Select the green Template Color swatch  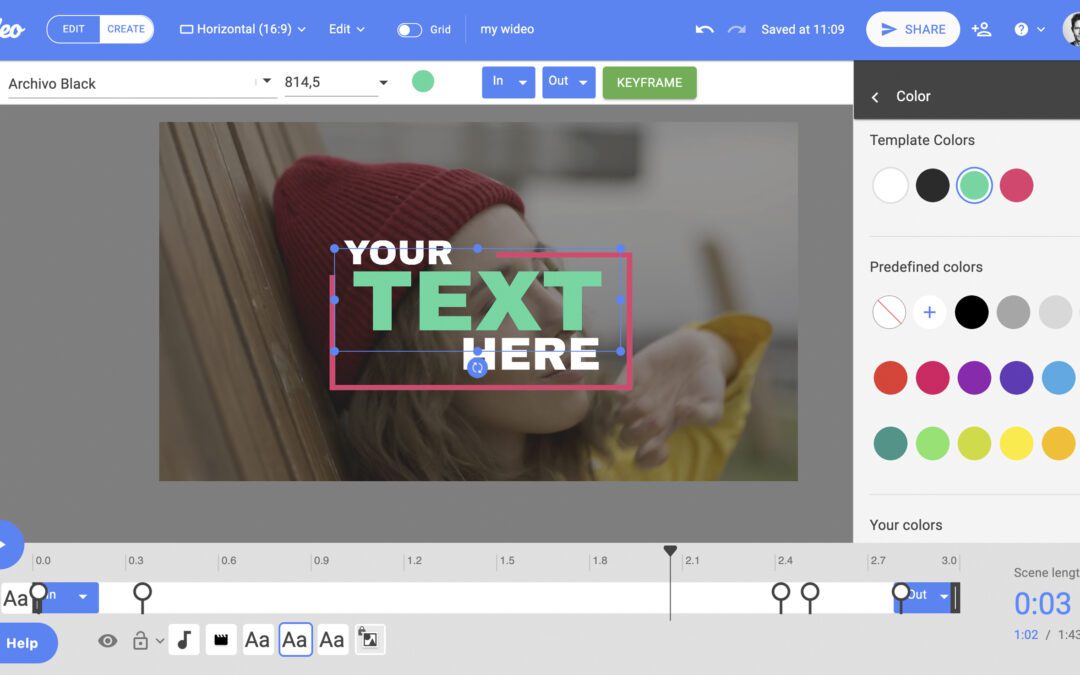pyautogui.click(x=974, y=185)
